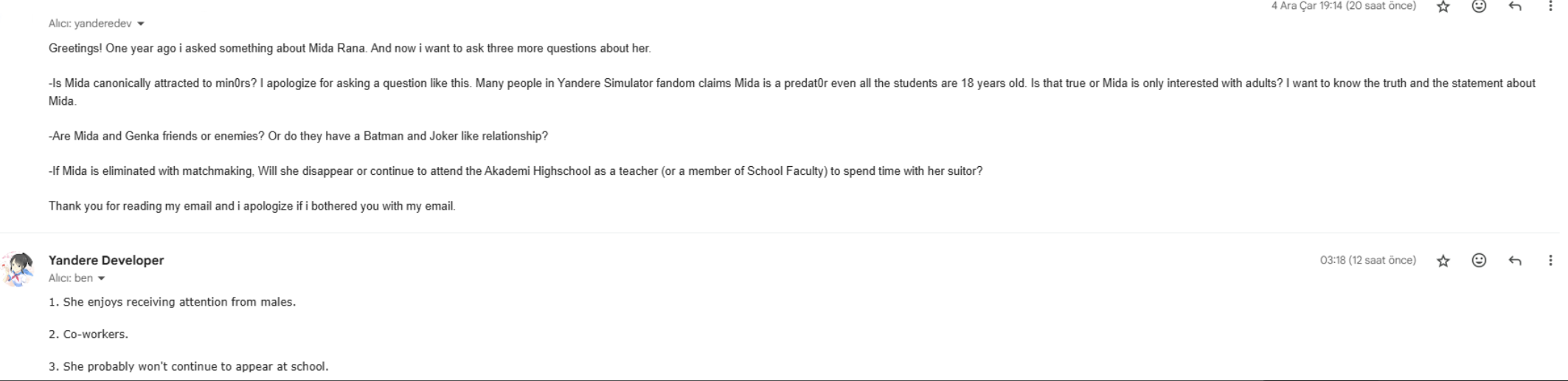Click the '03:18 (12 saat önce)' timestamp
The width and height of the screenshot is (1568, 381).
tap(1367, 260)
